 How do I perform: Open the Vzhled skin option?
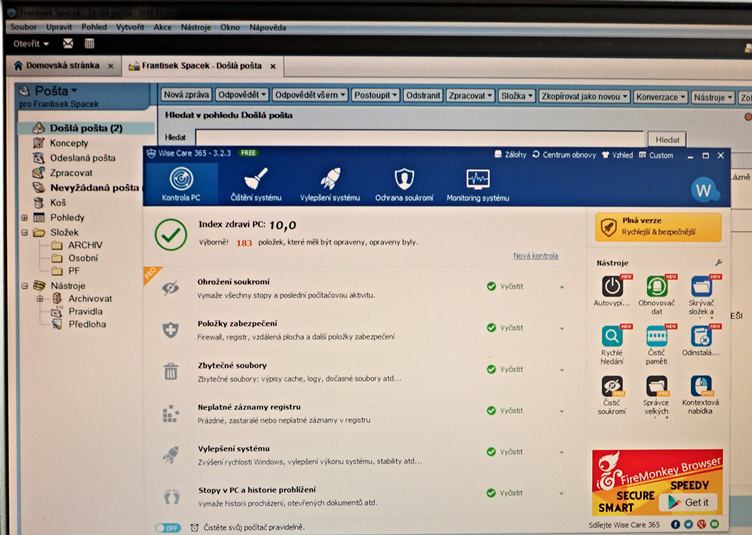click(617, 155)
